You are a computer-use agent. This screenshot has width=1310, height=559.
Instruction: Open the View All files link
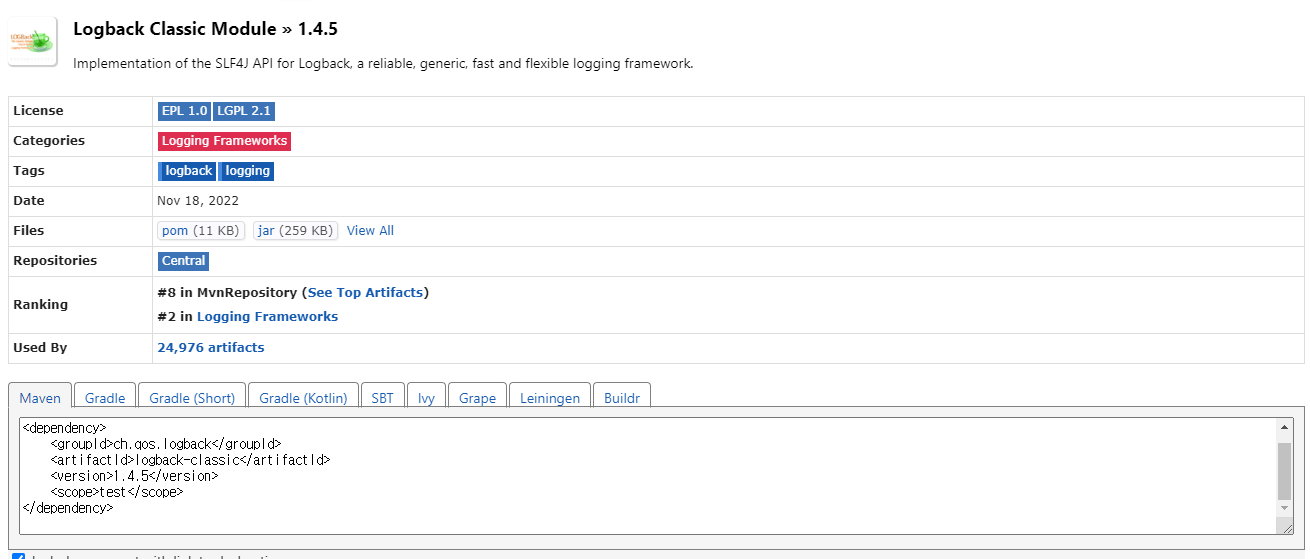pyautogui.click(x=370, y=231)
